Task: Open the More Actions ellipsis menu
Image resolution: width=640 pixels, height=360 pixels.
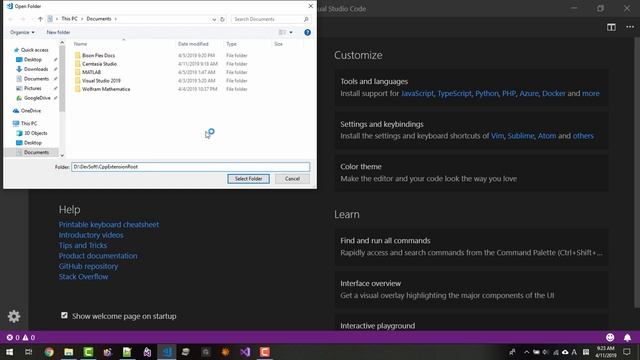Action: pos(630,27)
